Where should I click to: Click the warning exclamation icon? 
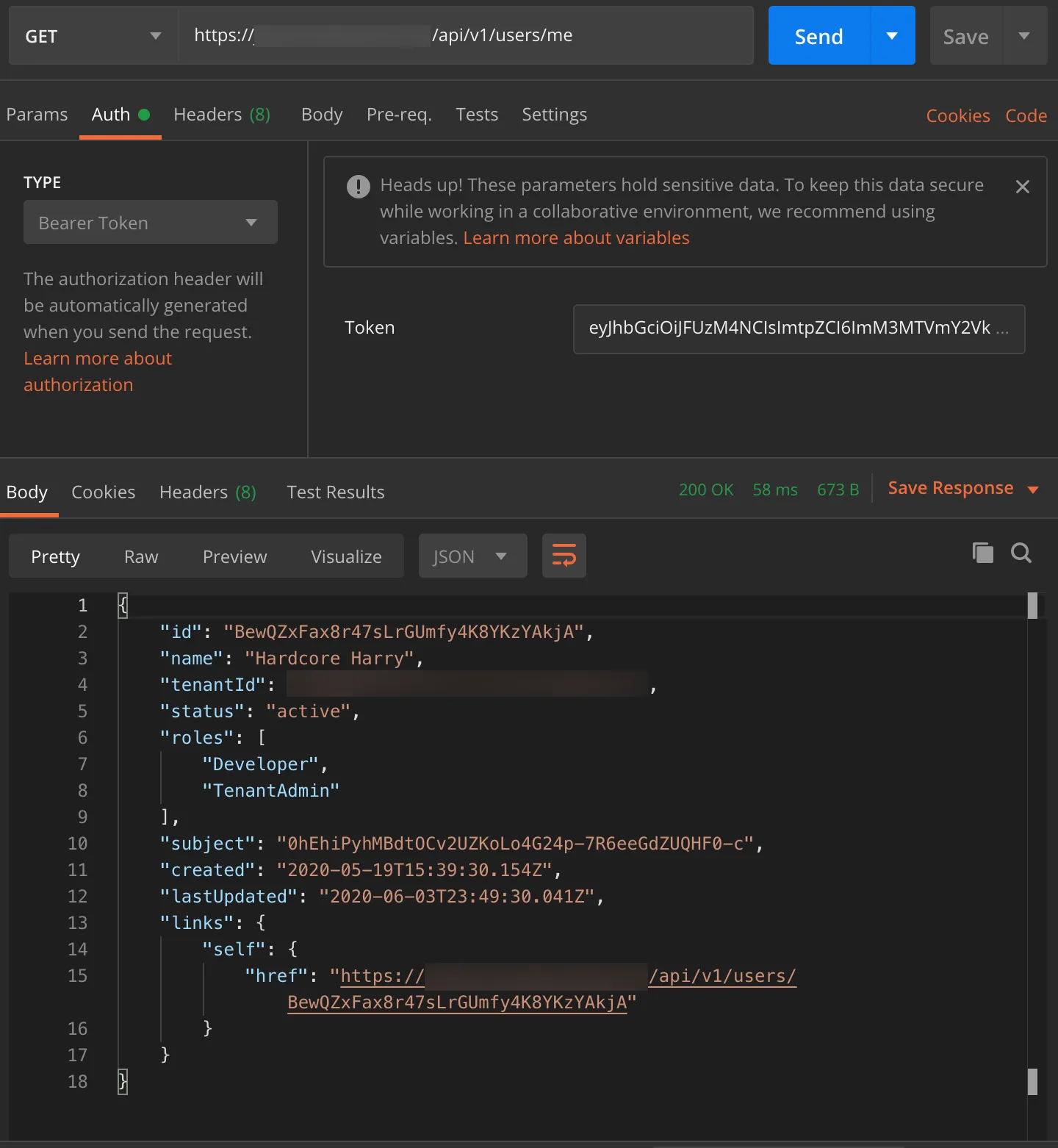[358, 187]
